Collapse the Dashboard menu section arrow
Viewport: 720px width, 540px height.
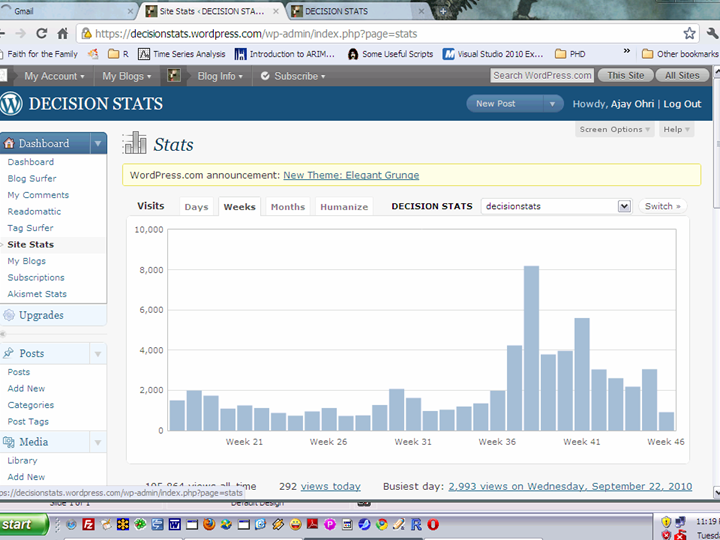coord(98,143)
